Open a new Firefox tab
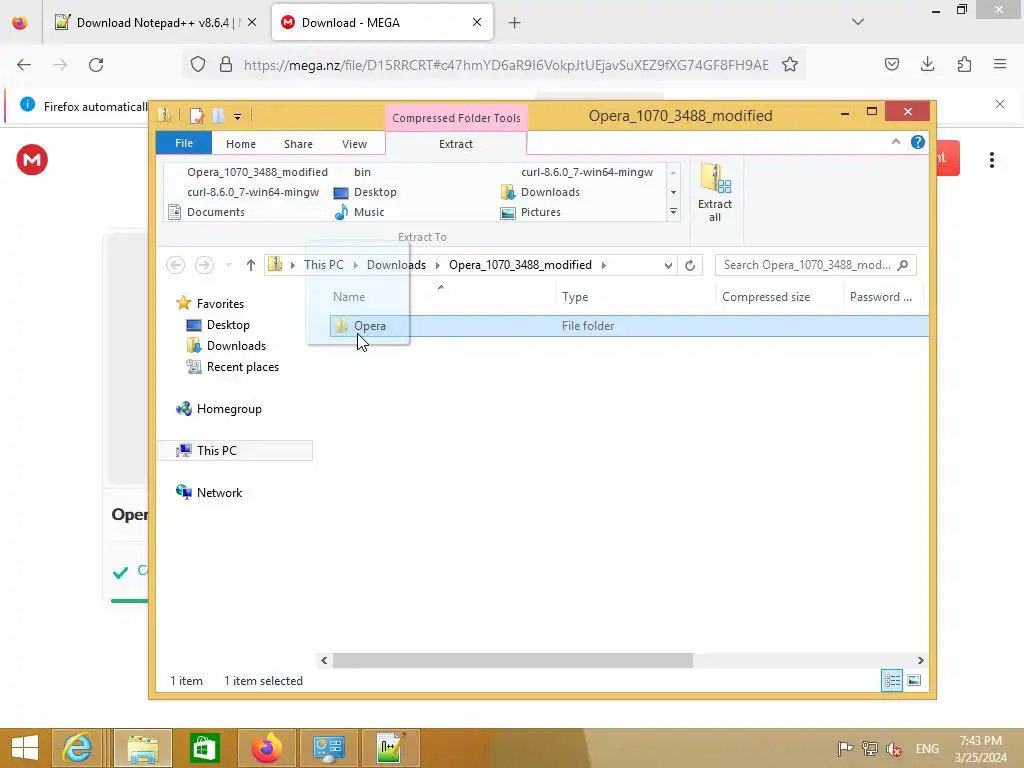 click(x=514, y=23)
